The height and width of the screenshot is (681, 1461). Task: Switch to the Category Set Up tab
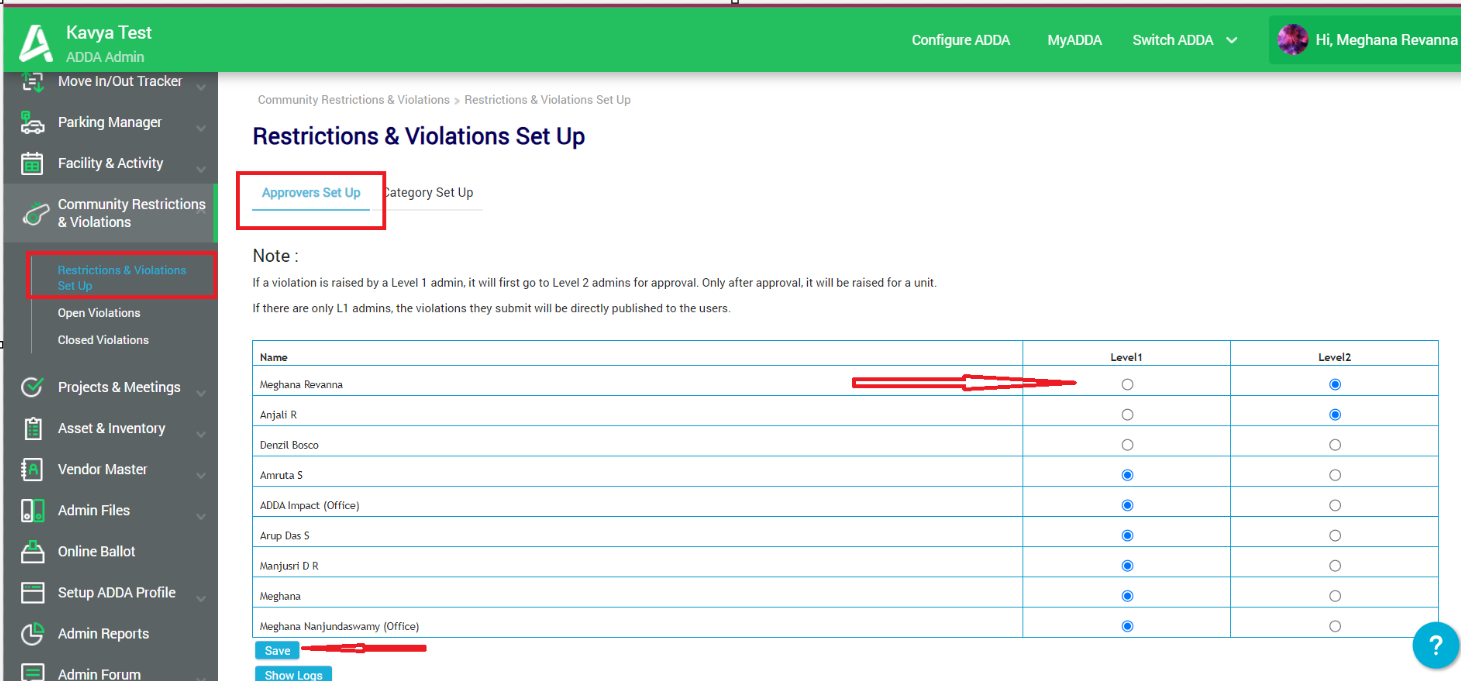(x=428, y=192)
